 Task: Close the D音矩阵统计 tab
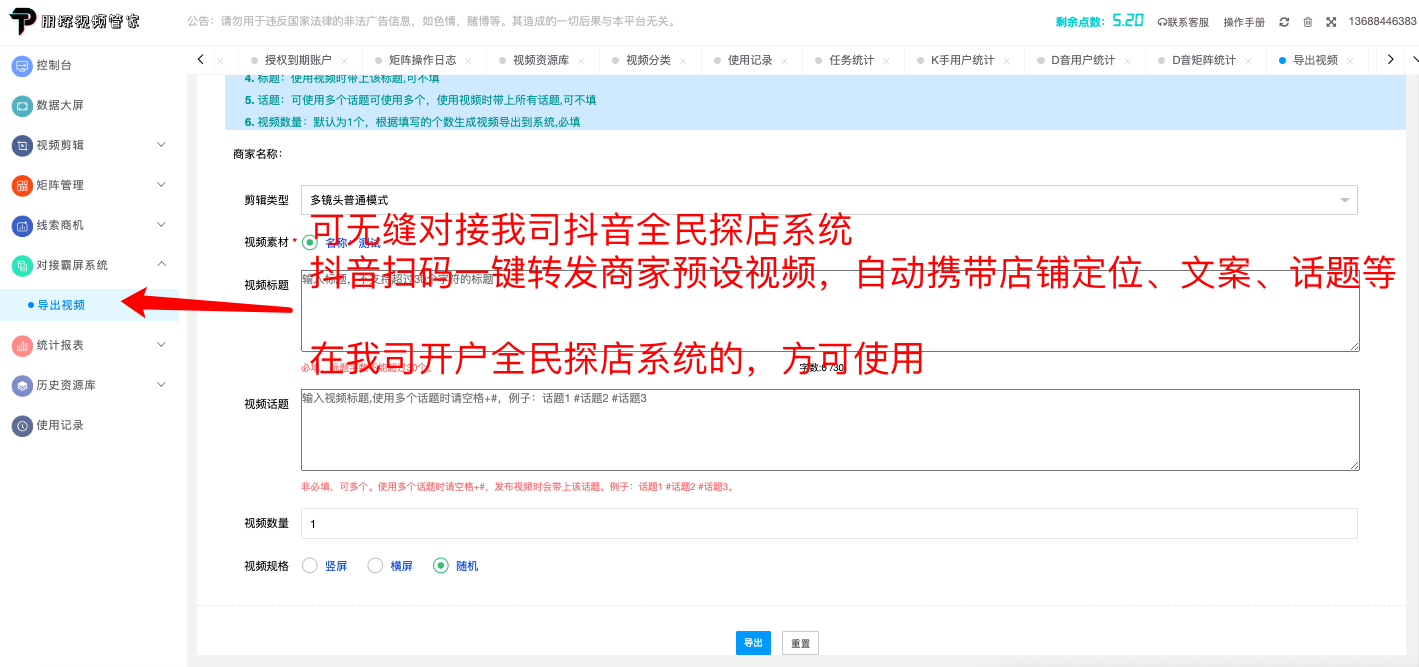point(1249,61)
